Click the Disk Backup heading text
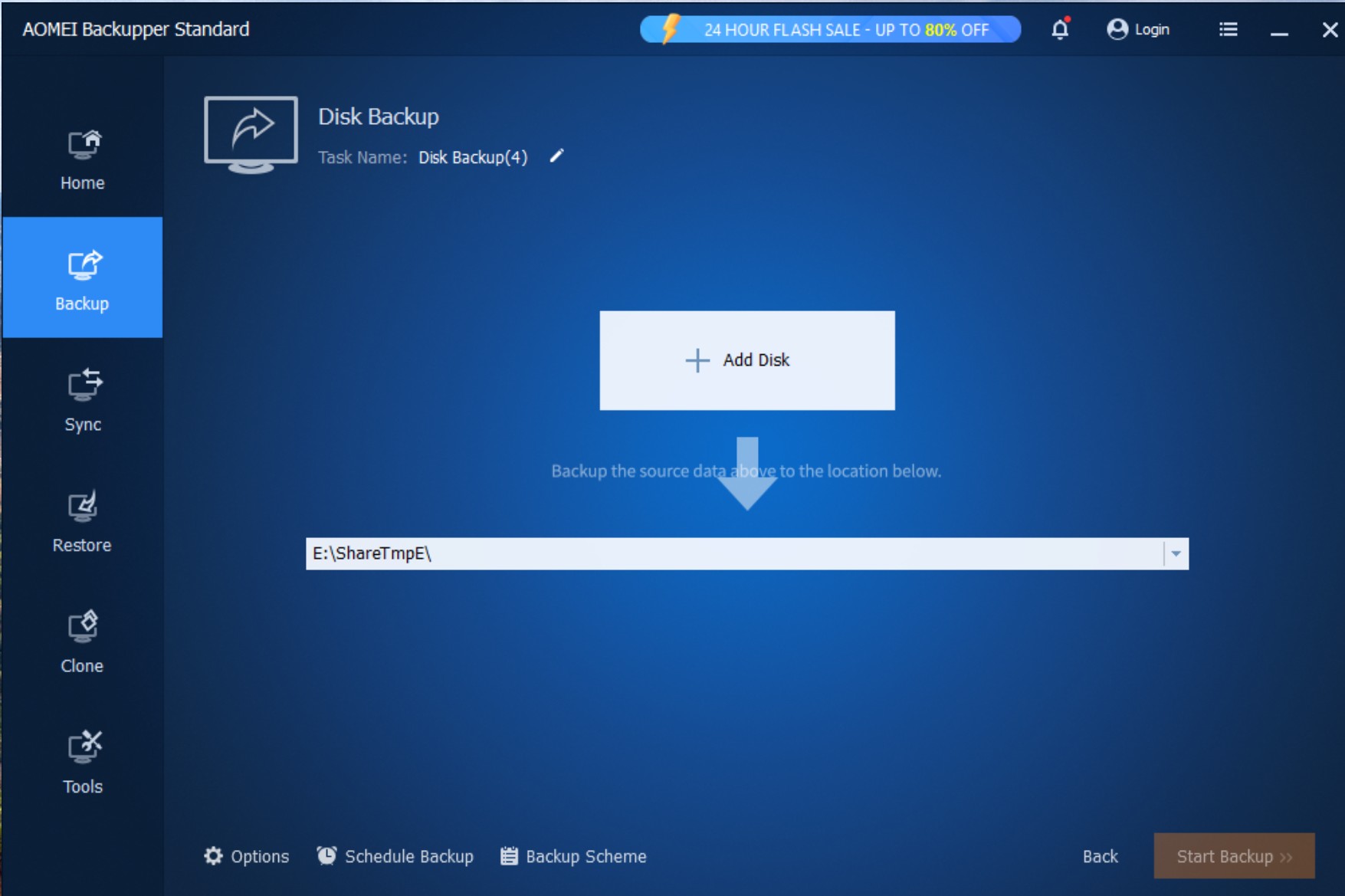Screen dimensions: 1345x896 coord(379,117)
